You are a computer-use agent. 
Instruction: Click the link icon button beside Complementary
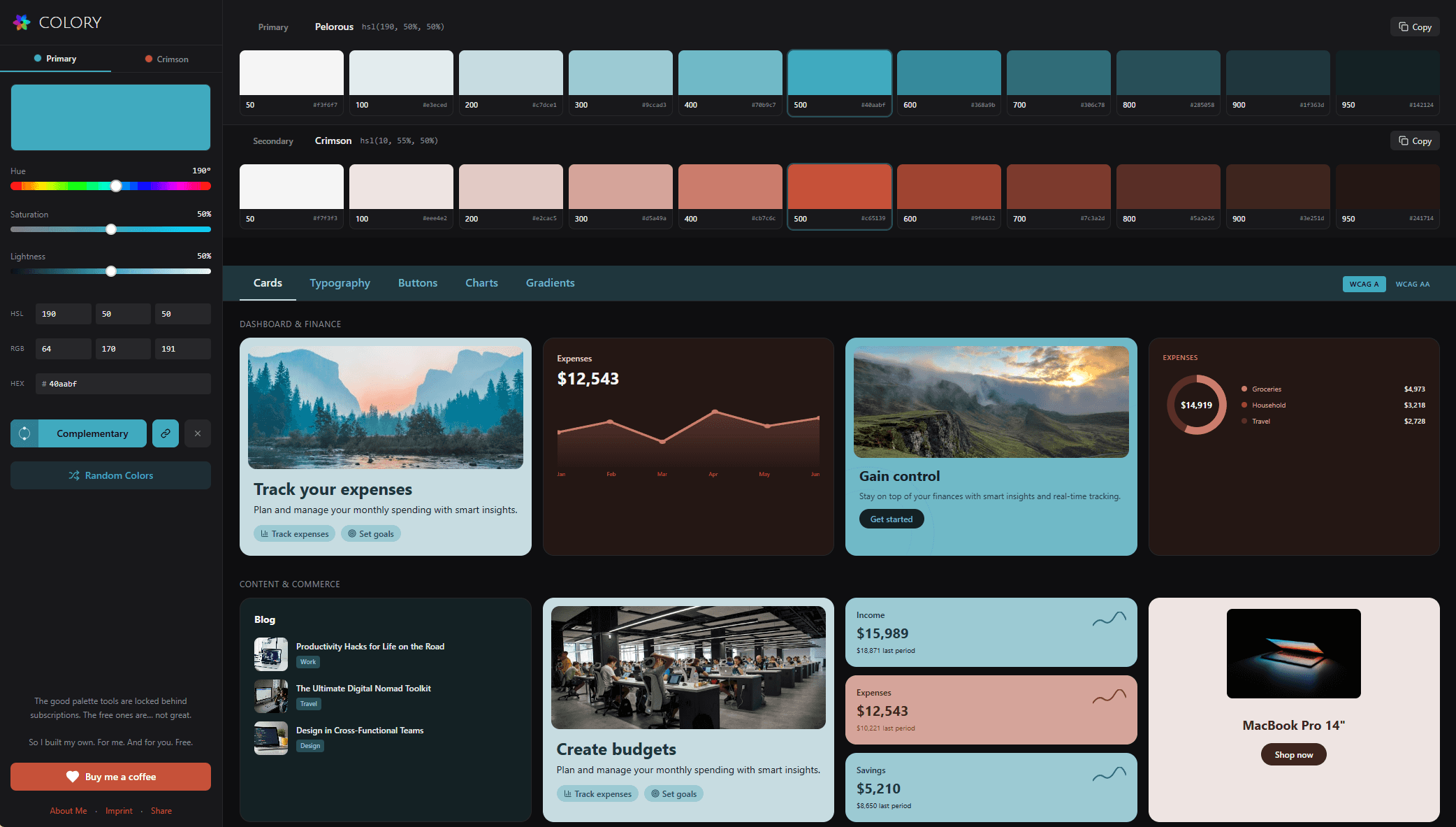click(166, 433)
